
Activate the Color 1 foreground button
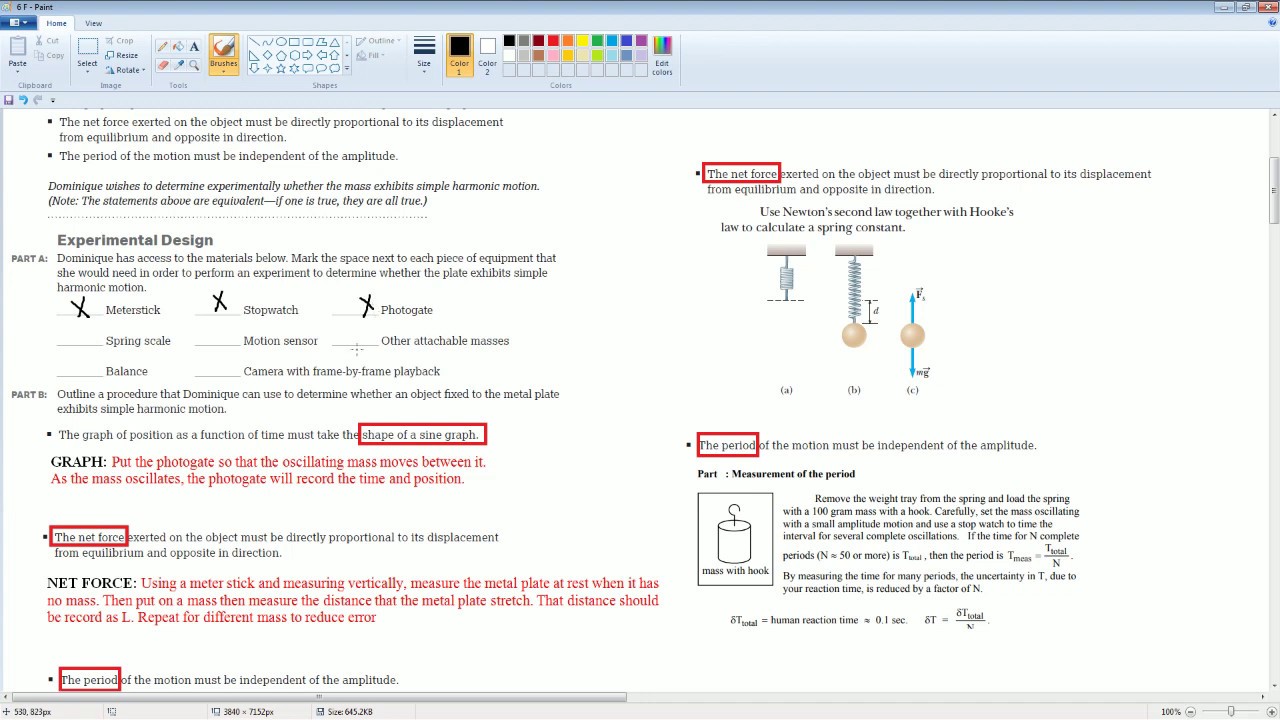[459, 54]
